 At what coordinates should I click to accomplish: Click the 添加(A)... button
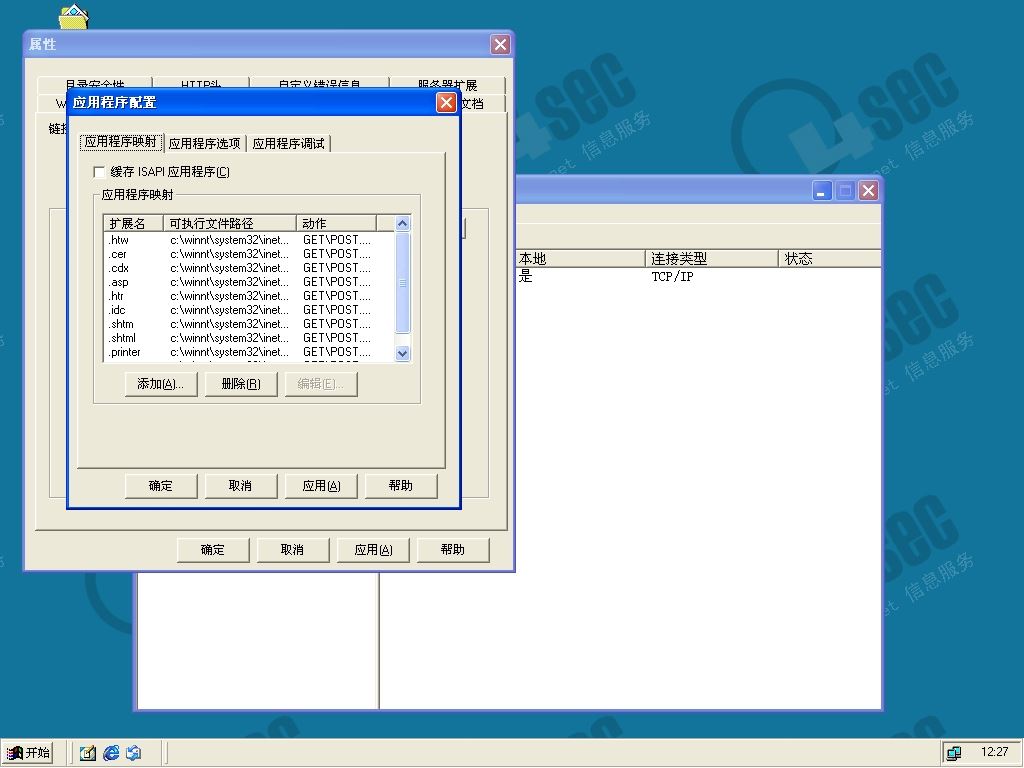pos(161,384)
